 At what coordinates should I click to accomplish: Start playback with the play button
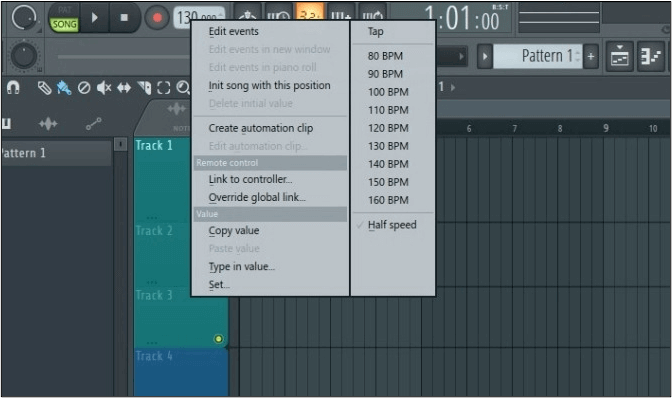[95, 18]
